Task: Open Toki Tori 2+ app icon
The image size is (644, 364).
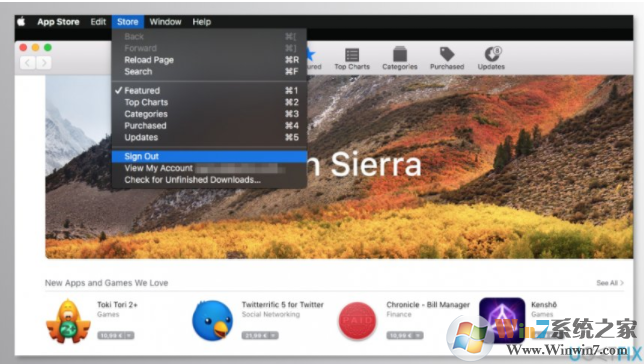Action: pyautogui.click(x=68, y=321)
